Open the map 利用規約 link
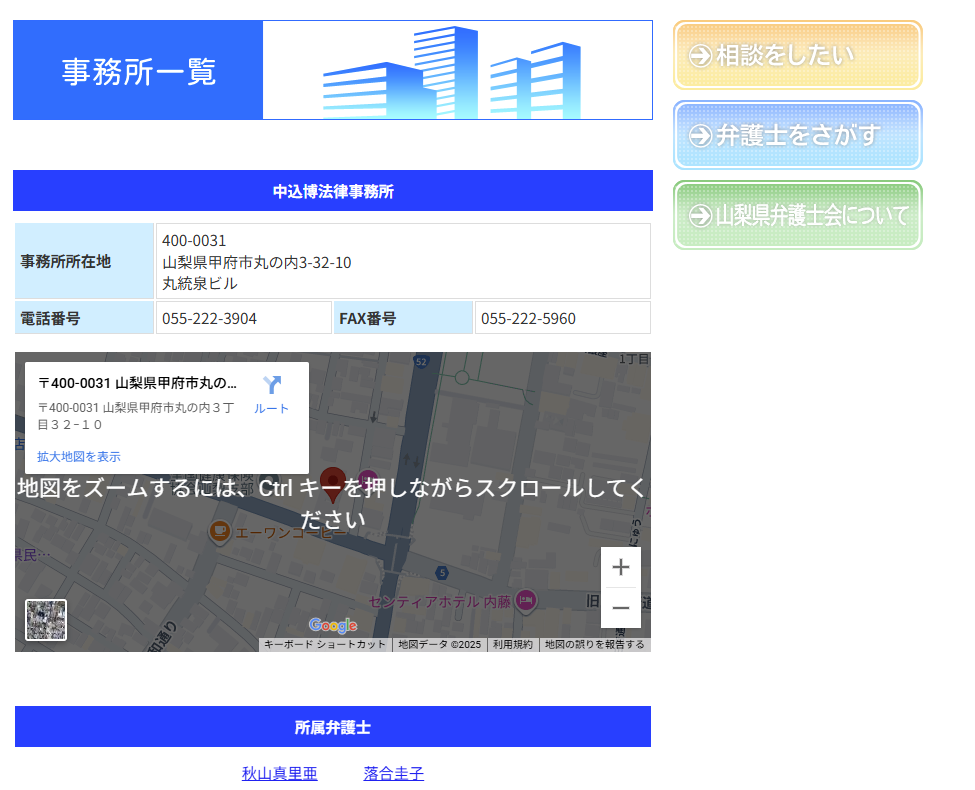Image resolution: width=975 pixels, height=790 pixels. pyautogui.click(x=513, y=645)
